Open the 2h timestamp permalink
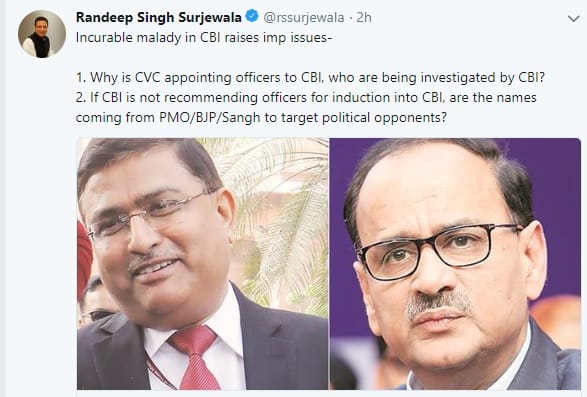Image resolution: width=587 pixels, height=397 pixels. click(x=364, y=18)
